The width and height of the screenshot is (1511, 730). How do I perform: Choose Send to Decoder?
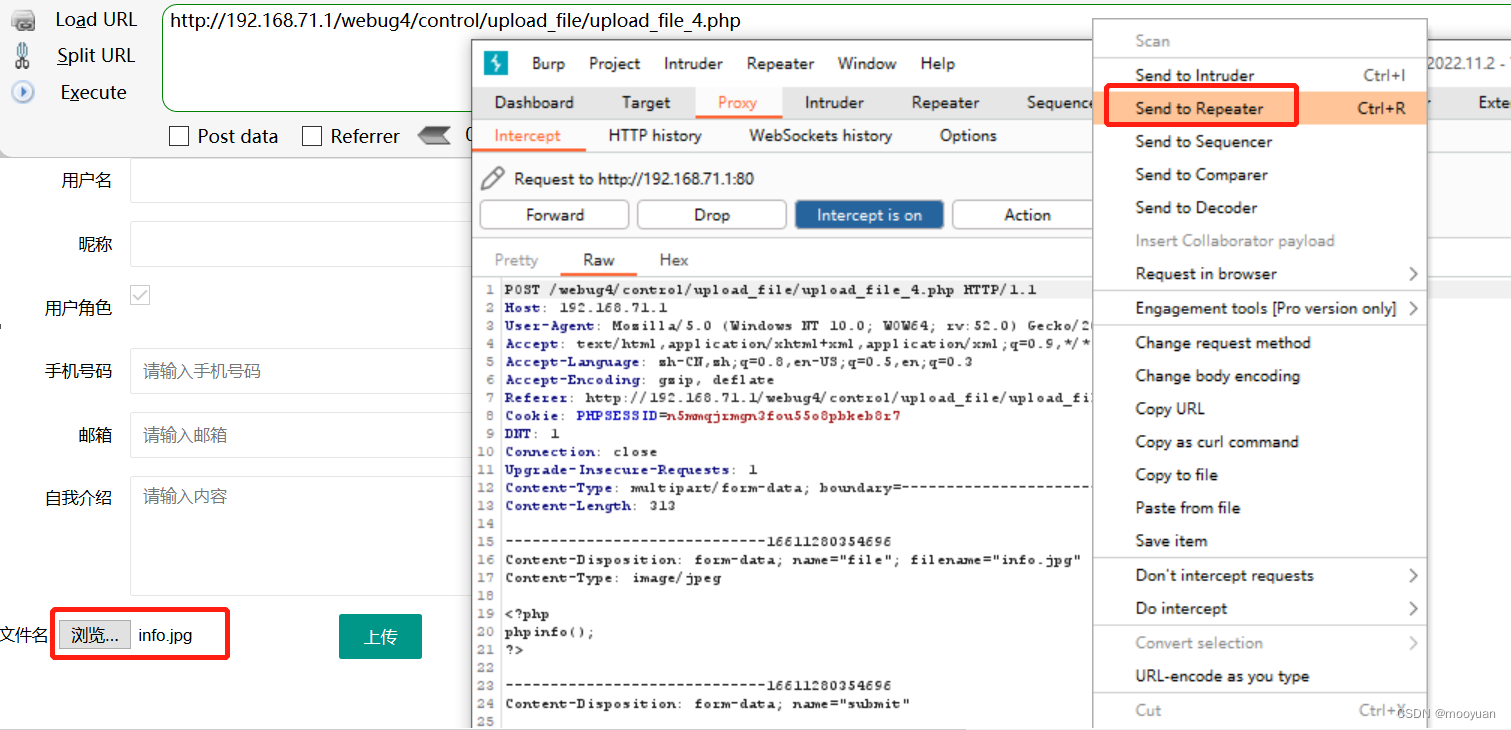click(x=1260, y=207)
